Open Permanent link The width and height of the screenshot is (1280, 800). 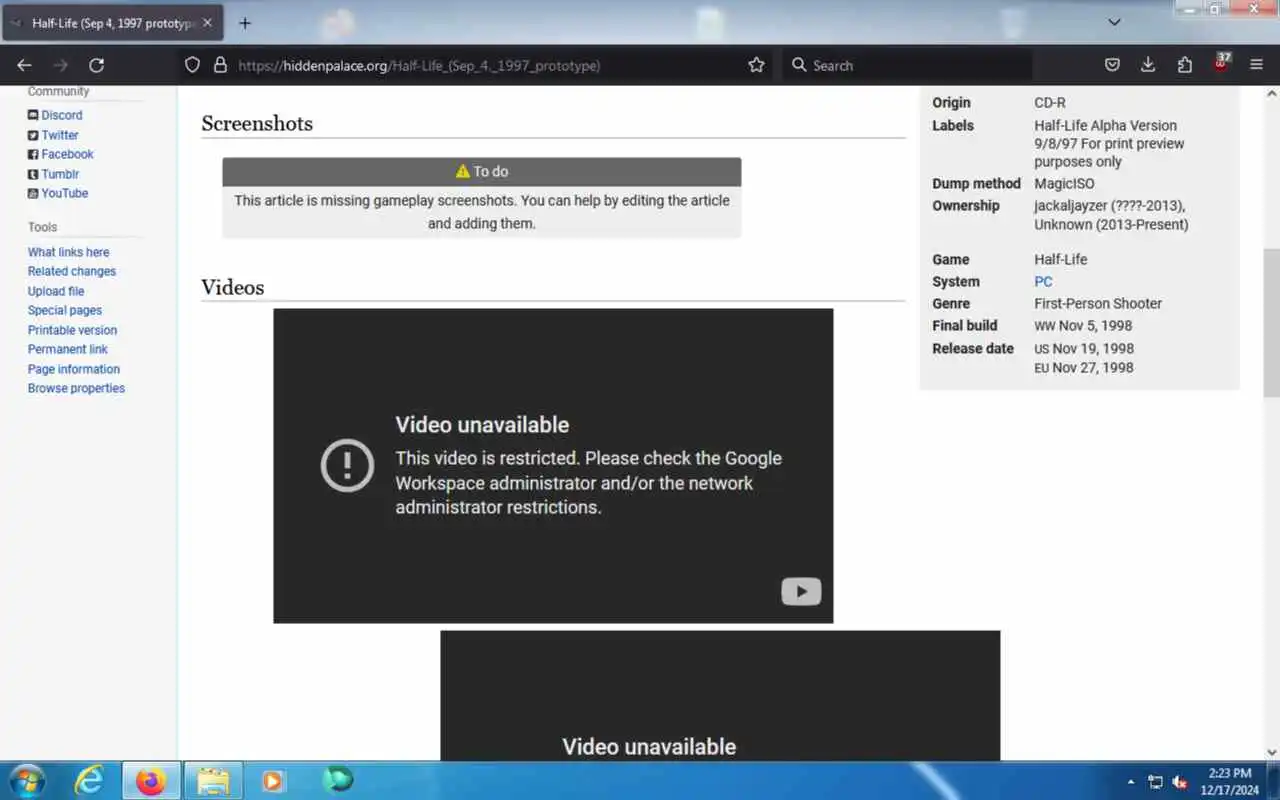point(68,349)
